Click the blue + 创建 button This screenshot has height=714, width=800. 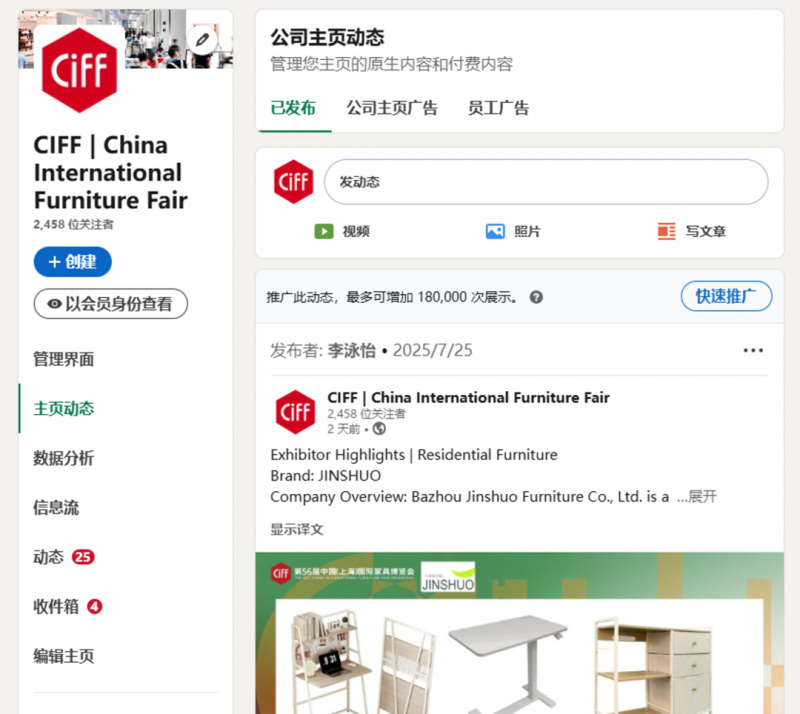(72, 262)
